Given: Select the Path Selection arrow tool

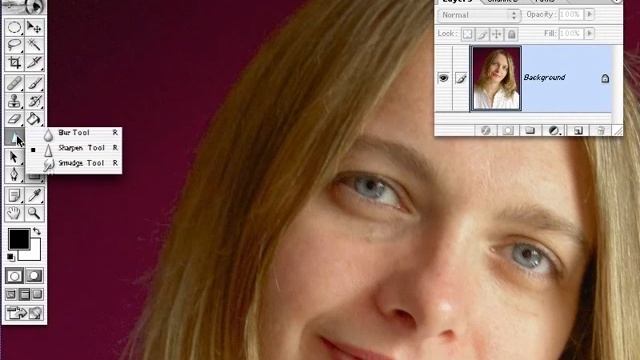Looking at the screenshot, I should (x=14, y=157).
